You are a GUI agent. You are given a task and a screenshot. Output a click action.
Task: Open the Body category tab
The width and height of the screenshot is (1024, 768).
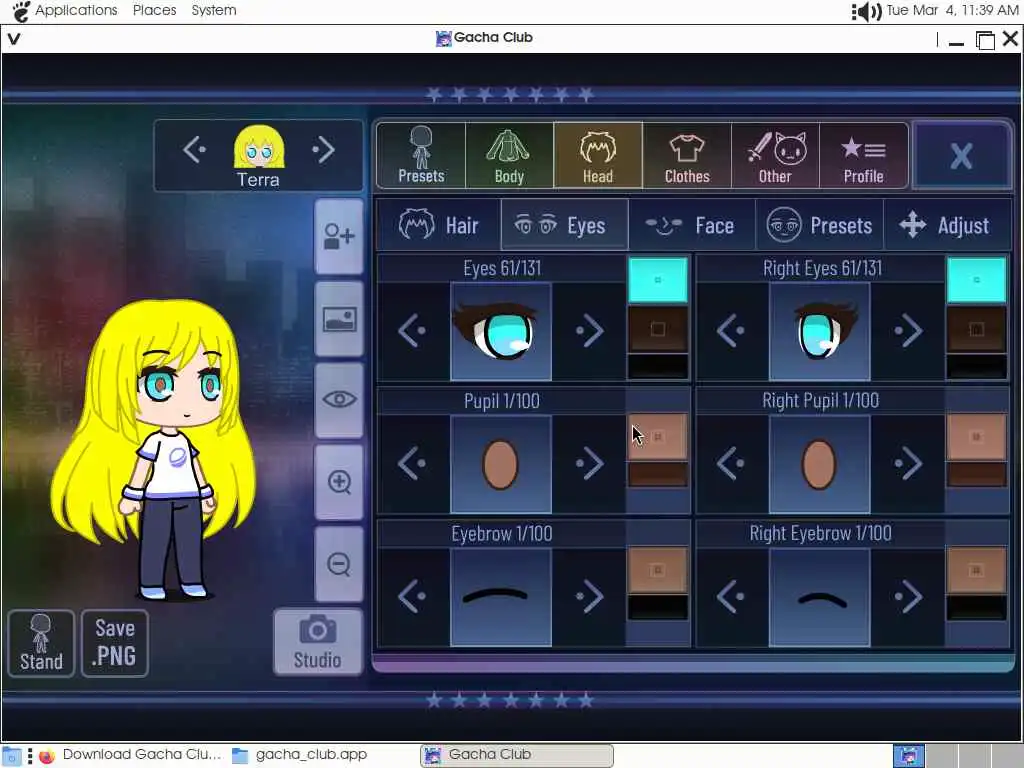[509, 155]
